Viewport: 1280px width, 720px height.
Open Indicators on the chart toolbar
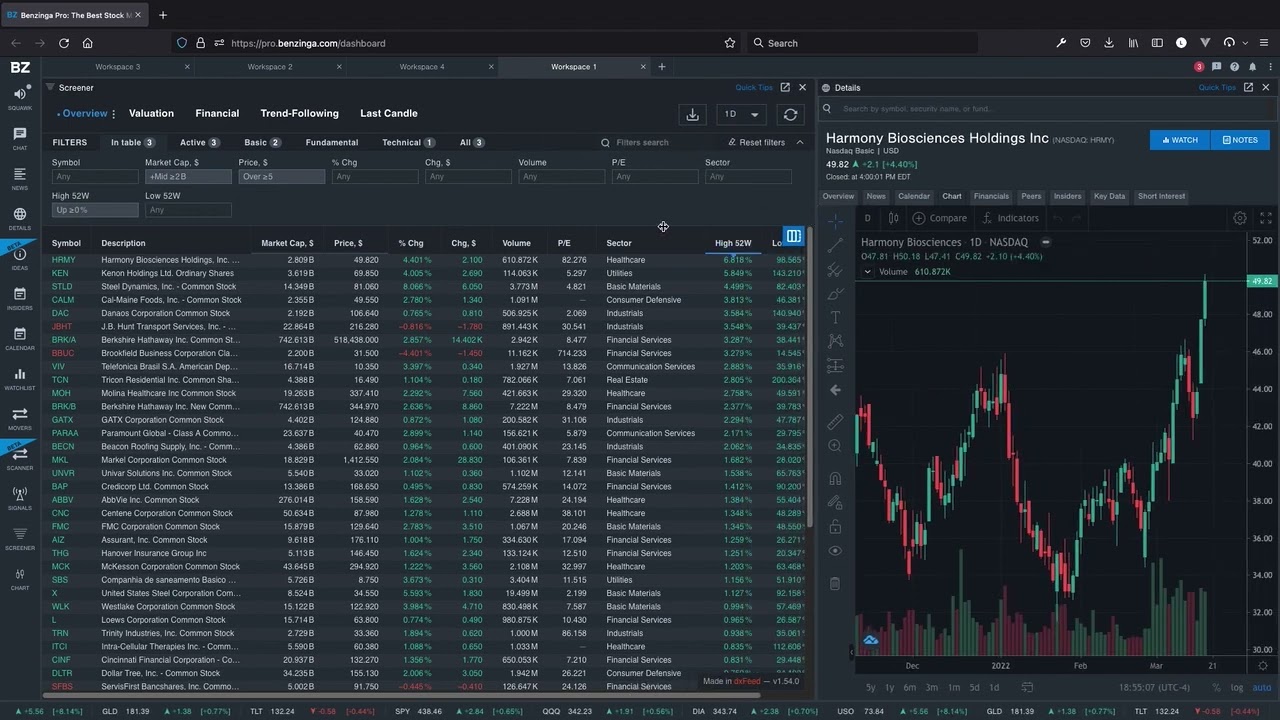pos(1010,218)
